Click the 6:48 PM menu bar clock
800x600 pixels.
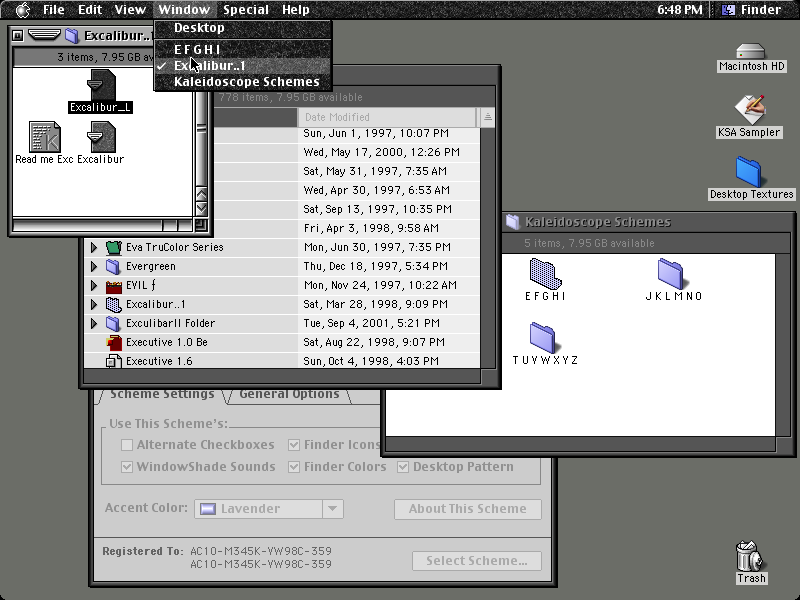pyautogui.click(x=680, y=10)
